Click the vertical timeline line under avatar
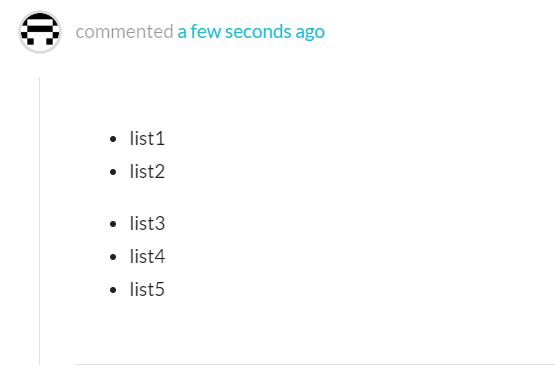This screenshot has height=390, width=555. click(x=40, y=220)
